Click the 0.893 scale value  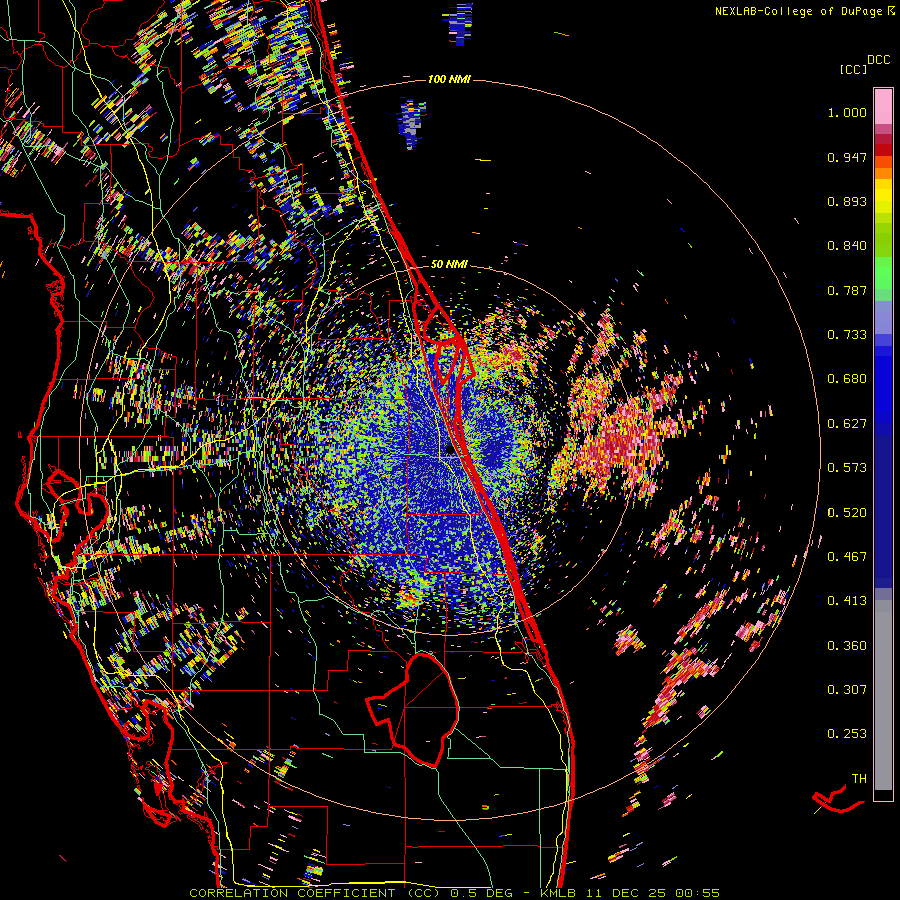point(847,201)
